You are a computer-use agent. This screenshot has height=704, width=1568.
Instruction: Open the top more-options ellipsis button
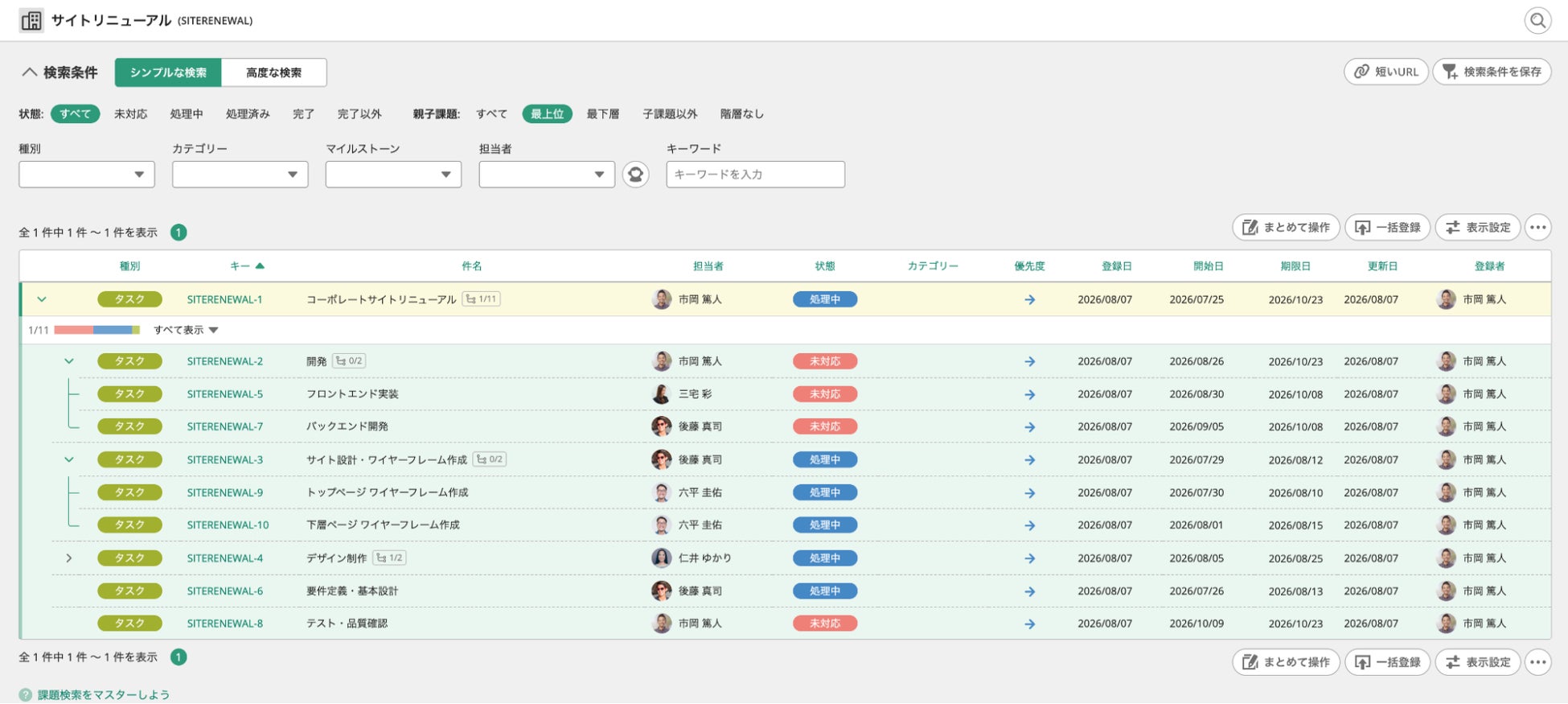(x=1537, y=228)
